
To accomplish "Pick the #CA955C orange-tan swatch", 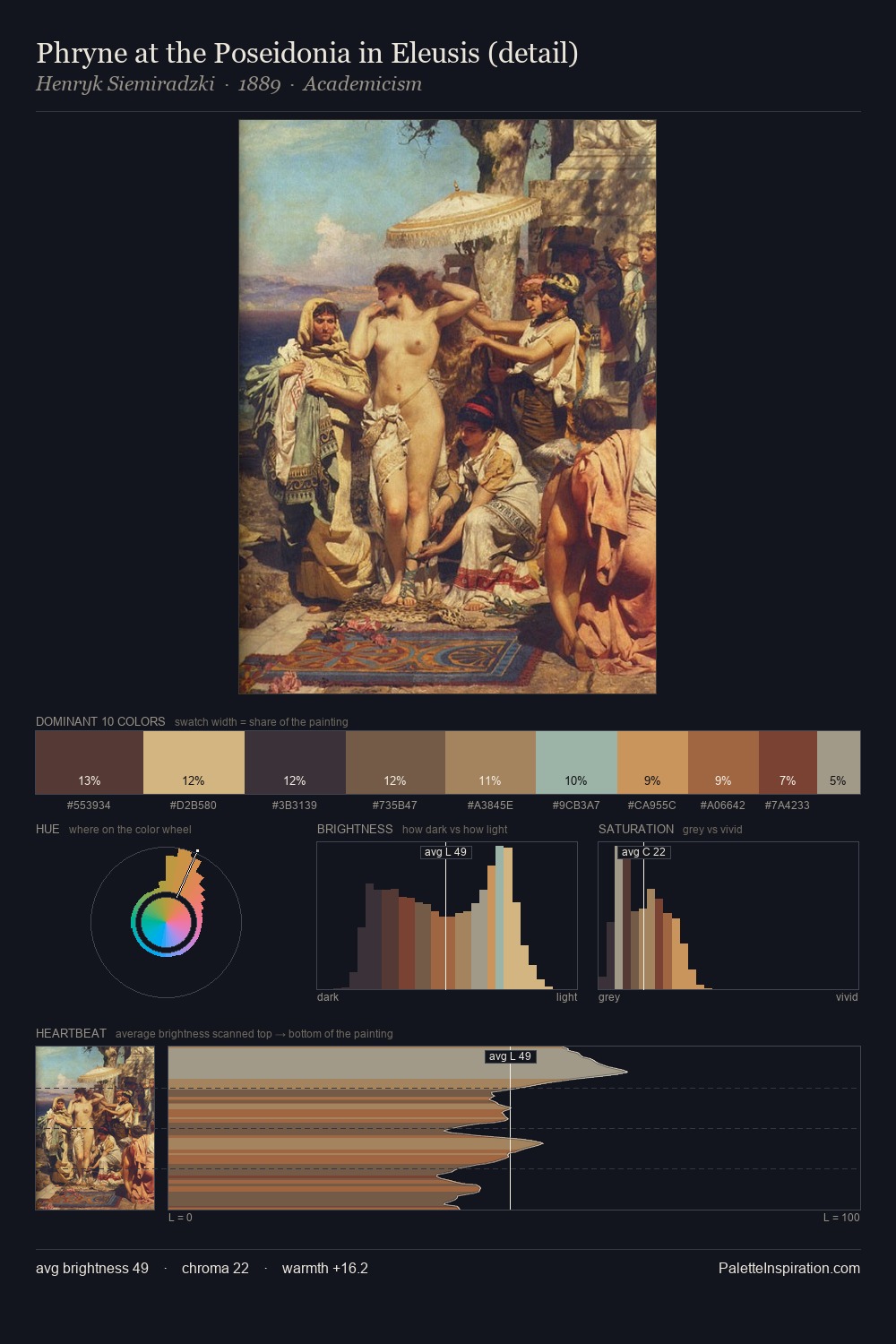I will (652, 762).
